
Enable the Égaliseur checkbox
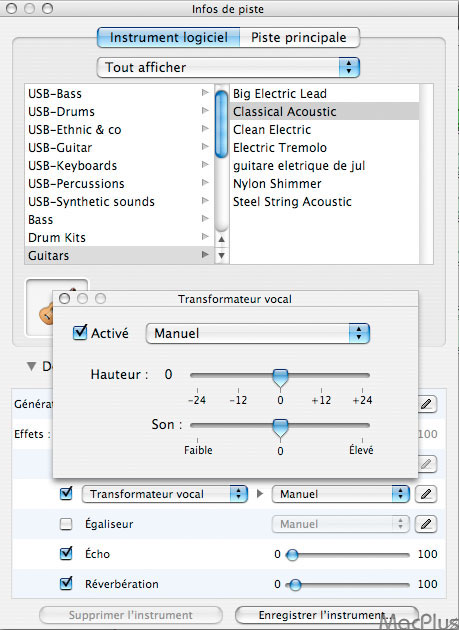pyautogui.click(x=66, y=524)
